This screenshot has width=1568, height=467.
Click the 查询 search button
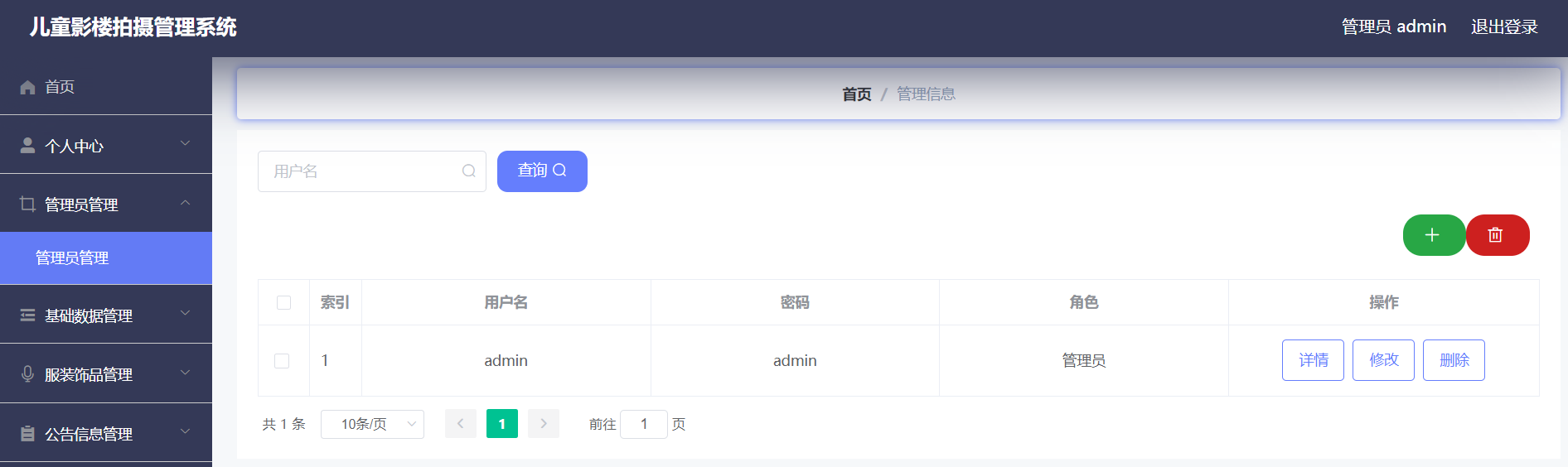click(x=542, y=171)
